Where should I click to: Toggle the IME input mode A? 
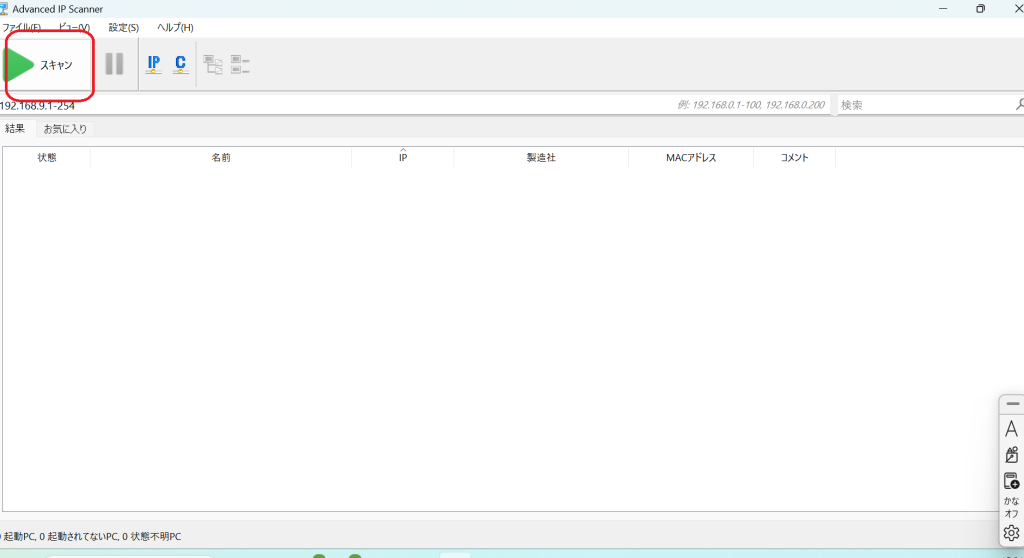(1011, 429)
